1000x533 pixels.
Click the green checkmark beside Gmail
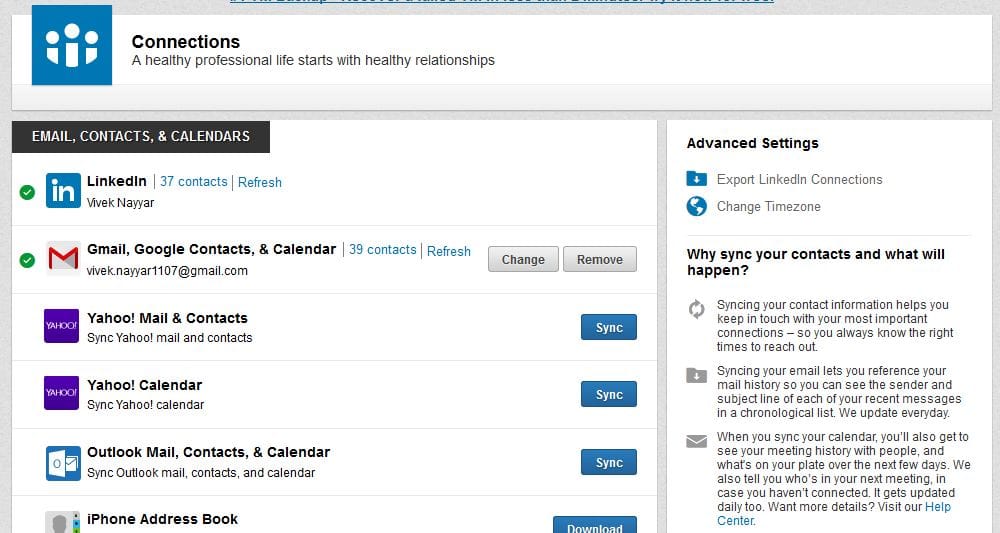click(x=27, y=260)
